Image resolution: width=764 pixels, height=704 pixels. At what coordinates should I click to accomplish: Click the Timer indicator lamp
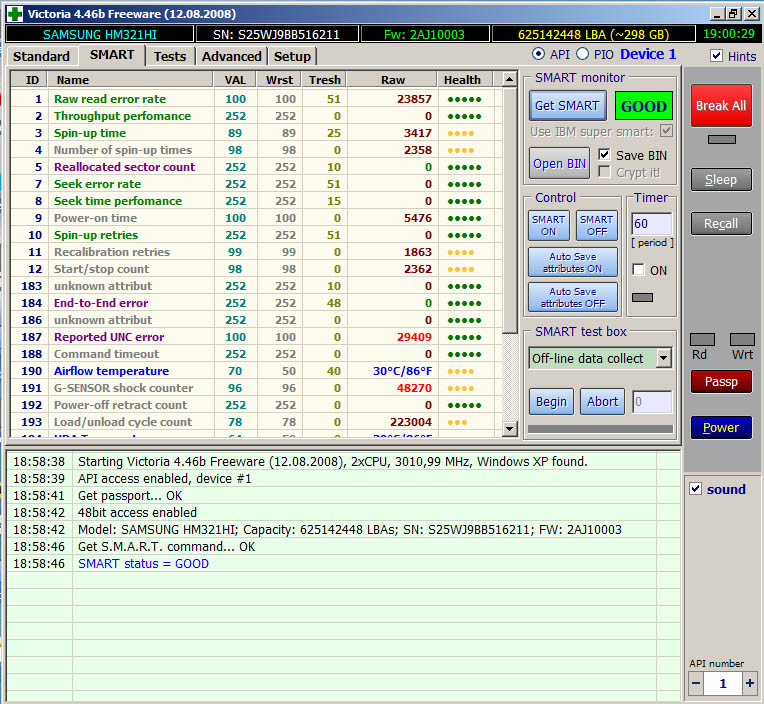click(x=642, y=297)
